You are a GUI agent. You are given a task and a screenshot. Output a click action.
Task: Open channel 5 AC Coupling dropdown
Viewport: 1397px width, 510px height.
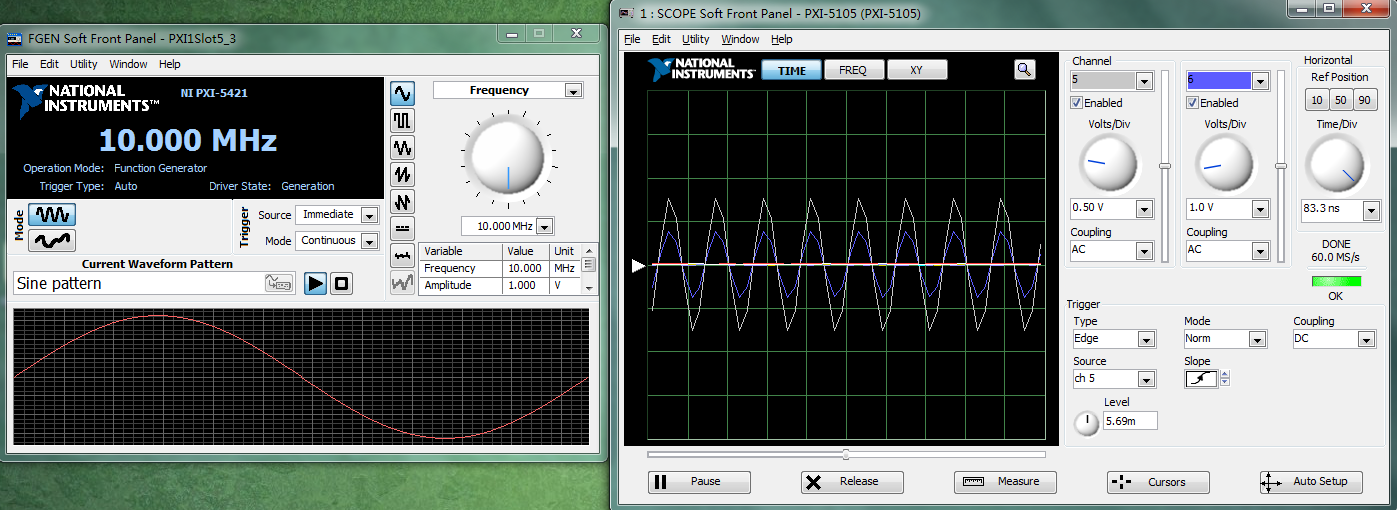1144,250
